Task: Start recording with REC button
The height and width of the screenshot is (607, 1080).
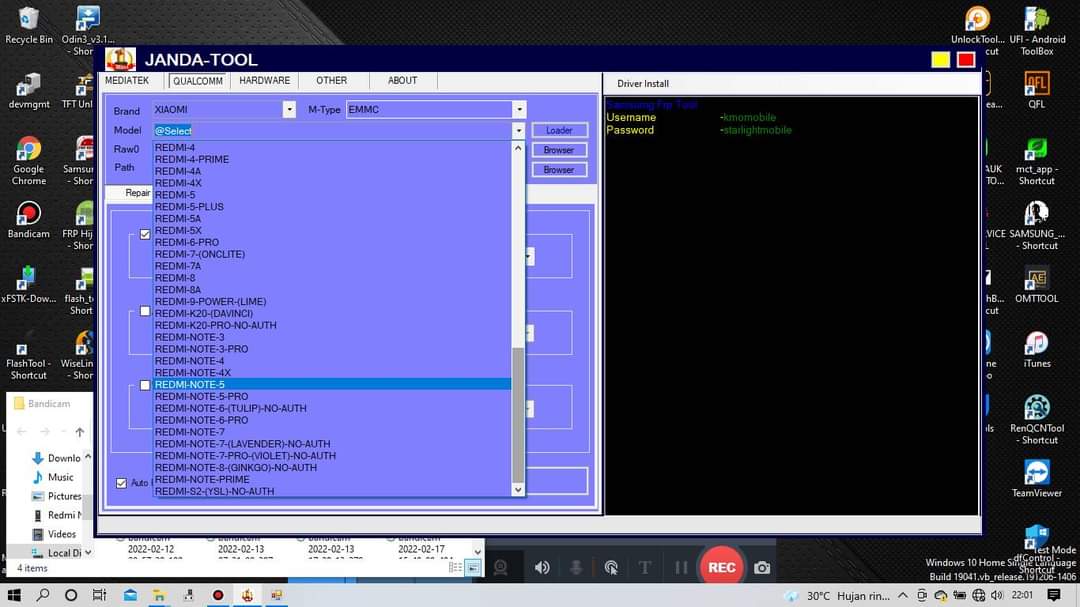Action: (721, 568)
